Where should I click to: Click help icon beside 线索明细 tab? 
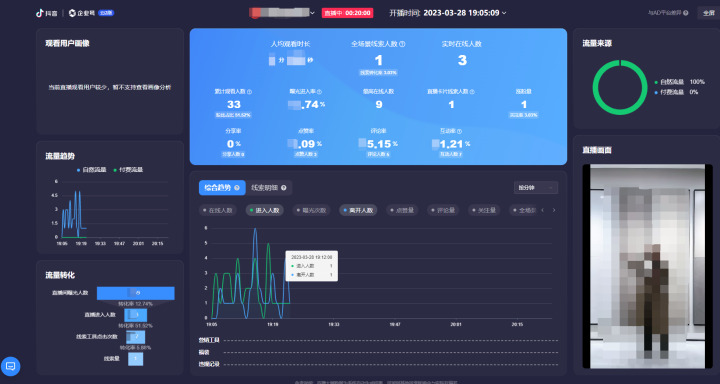(284, 188)
